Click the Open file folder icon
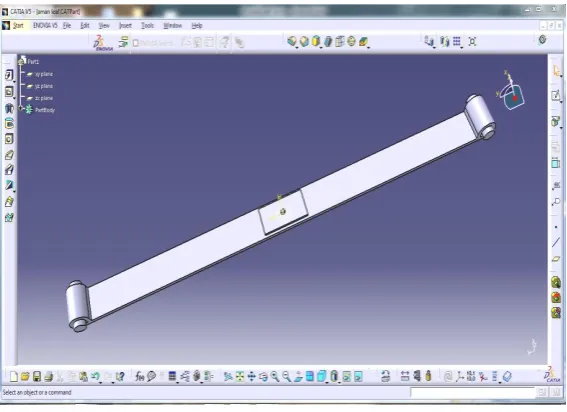The image size is (567, 412). point(25,377)
